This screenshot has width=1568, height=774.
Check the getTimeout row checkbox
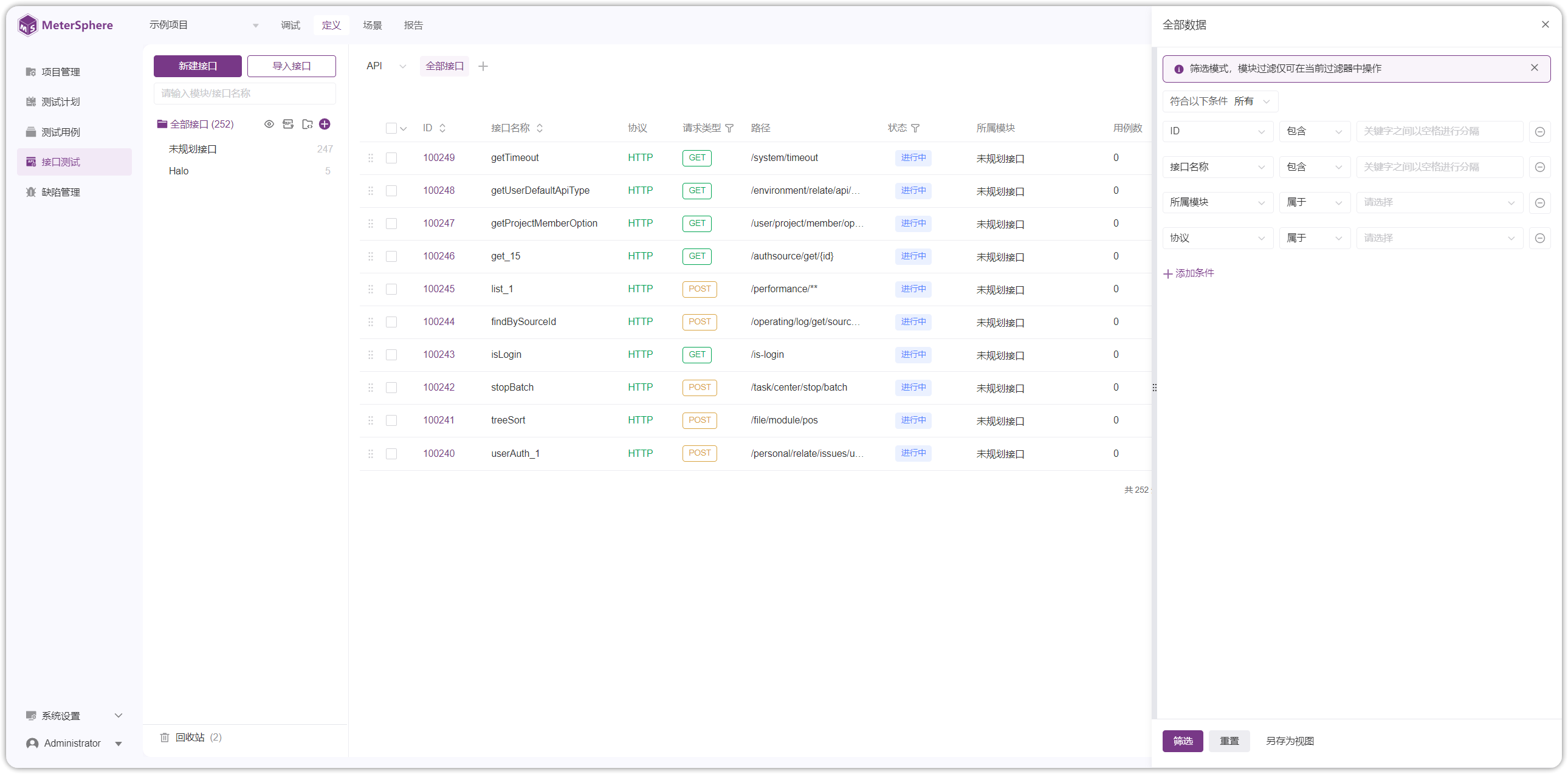coord(391,158)
